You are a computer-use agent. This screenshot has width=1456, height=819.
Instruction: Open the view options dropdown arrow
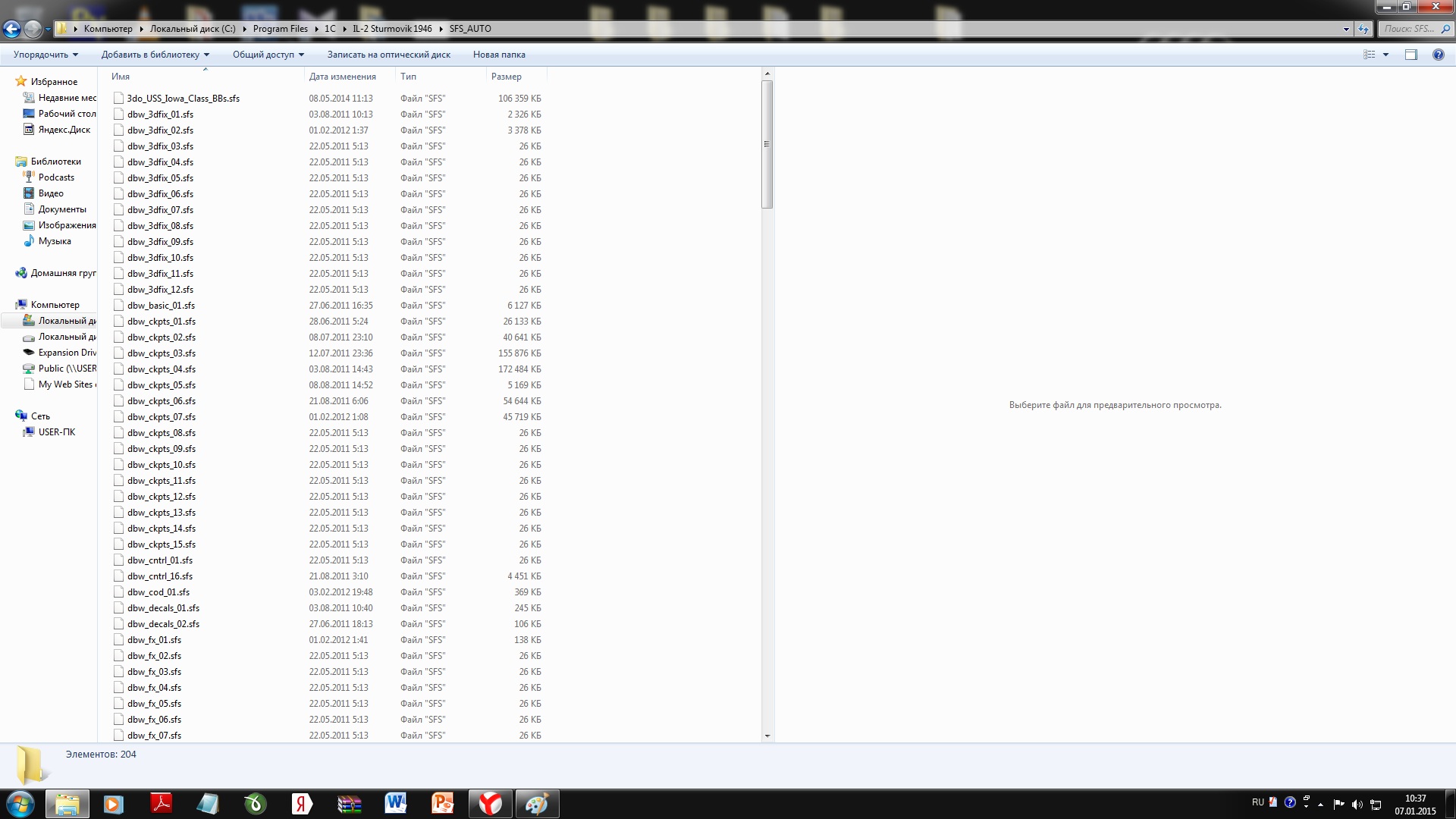point(1385,55)
